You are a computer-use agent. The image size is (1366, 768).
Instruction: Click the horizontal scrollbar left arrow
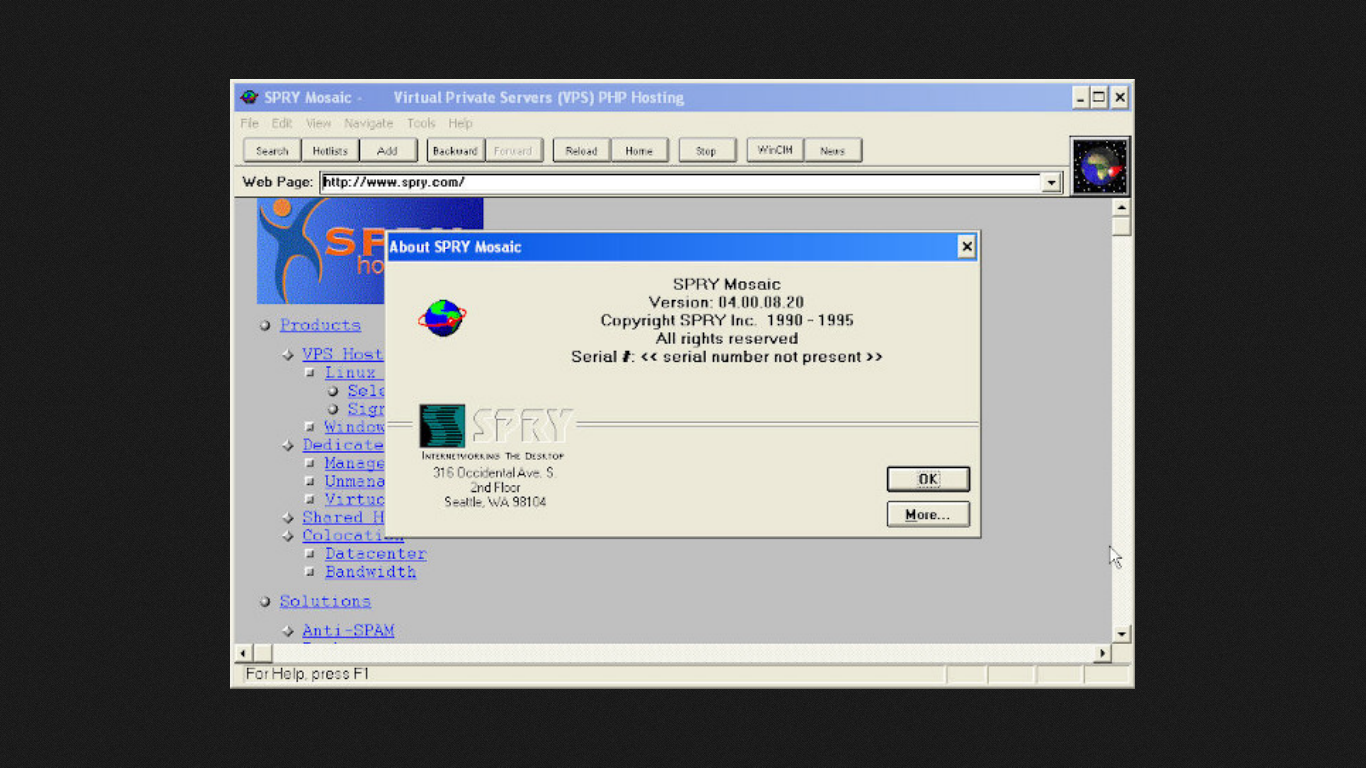pyautogui.click(x=243, y=653)
